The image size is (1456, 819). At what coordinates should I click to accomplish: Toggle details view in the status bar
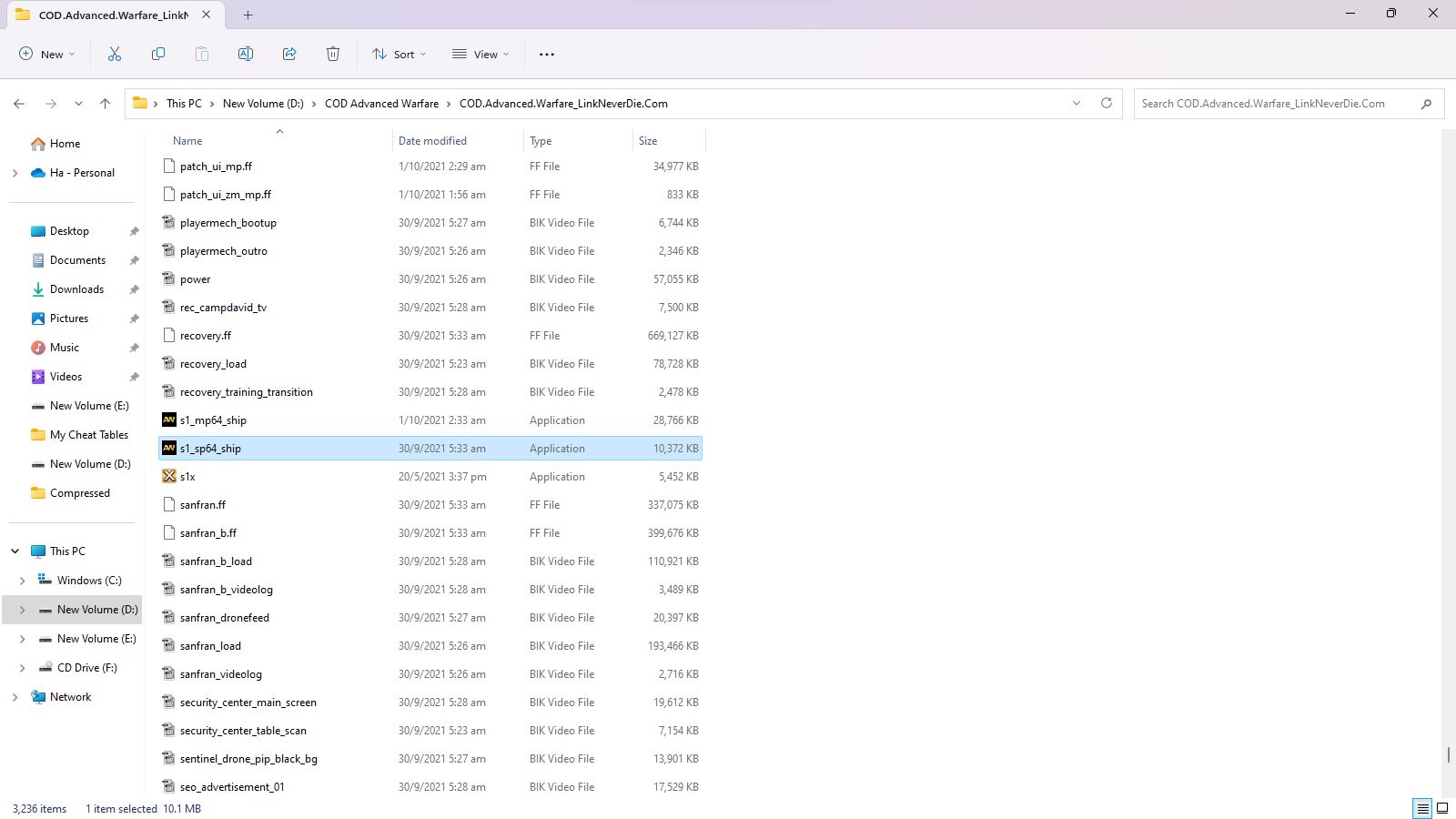click(x=1421, y=808)
